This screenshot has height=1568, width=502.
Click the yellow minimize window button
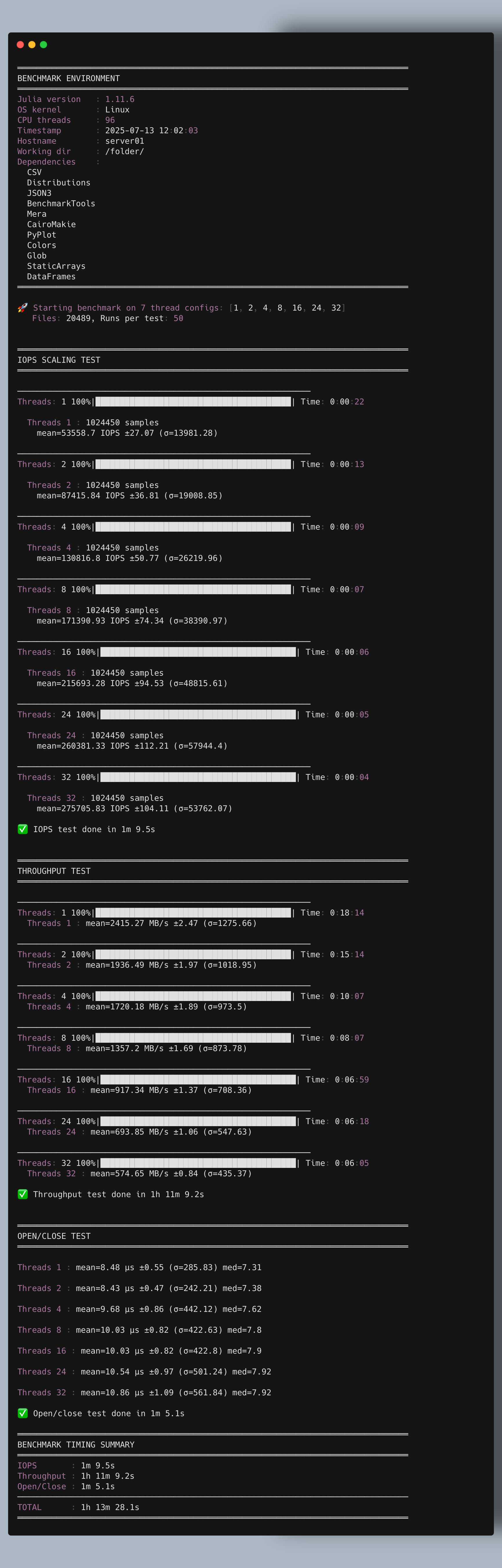tap(32, 44)
